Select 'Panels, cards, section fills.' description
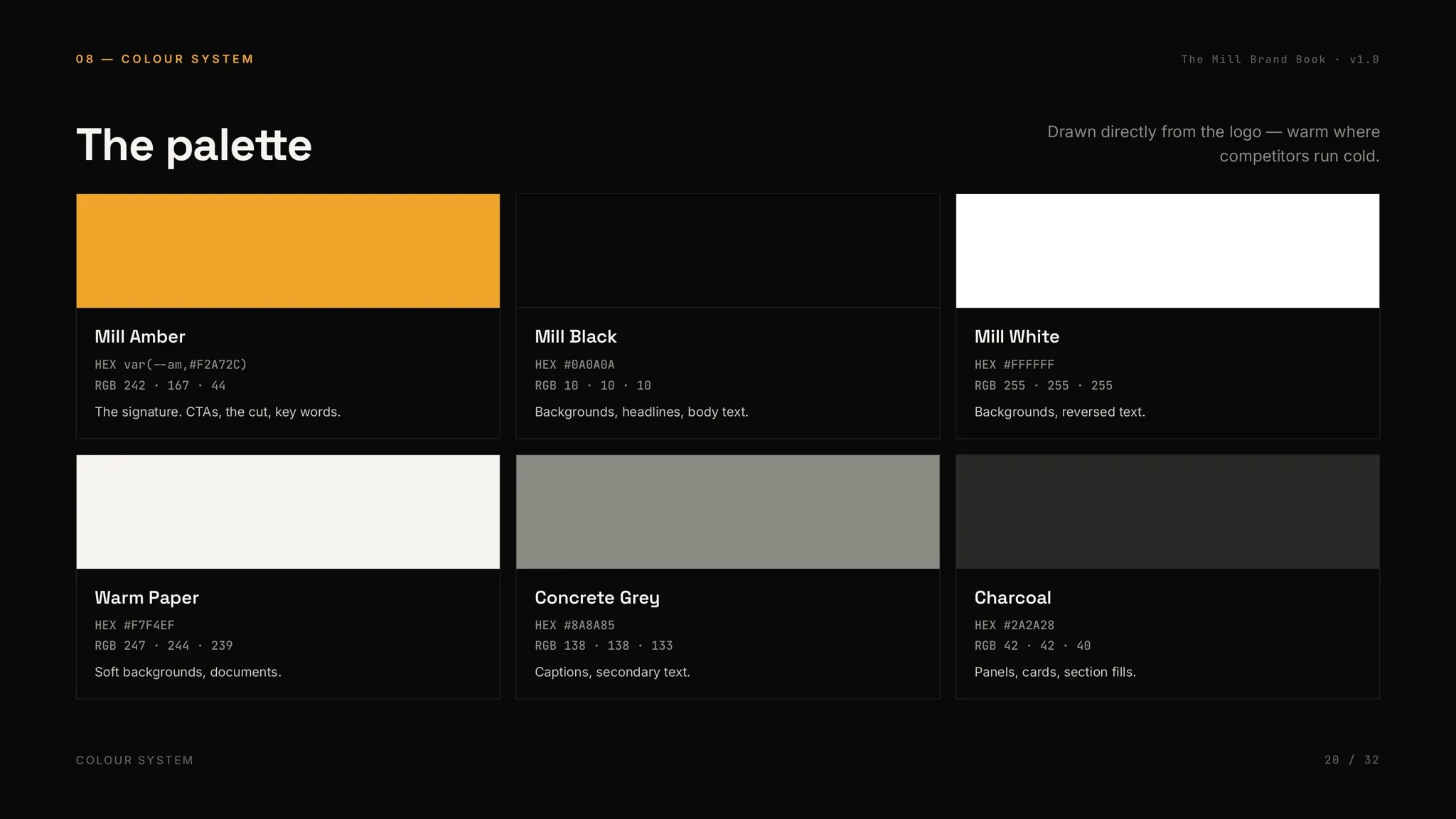Image resolution: width=1456 pixels, height=819 pixels. pos(1055,673)
